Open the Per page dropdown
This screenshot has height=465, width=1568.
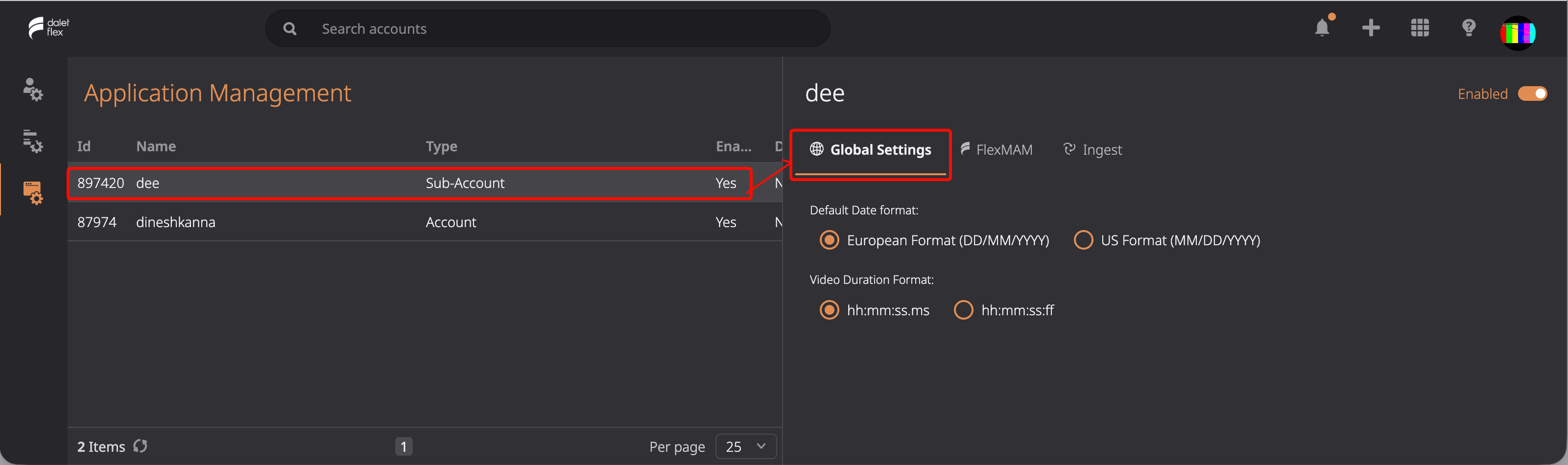tap(746, 447)
